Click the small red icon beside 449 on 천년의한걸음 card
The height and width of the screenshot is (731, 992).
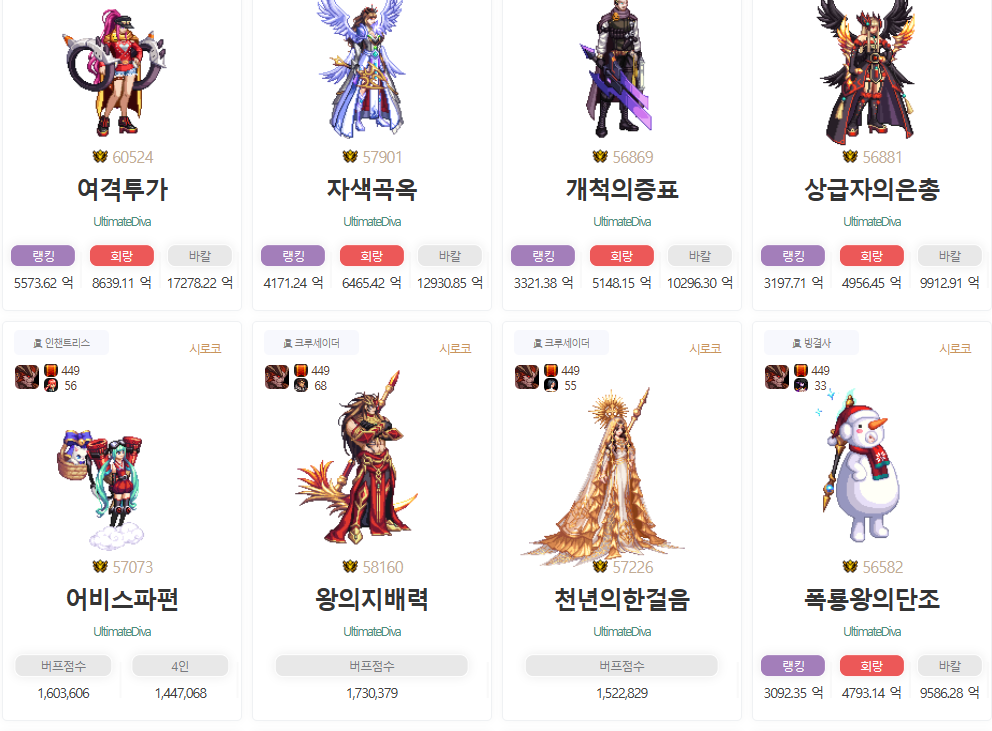[551, 370]
